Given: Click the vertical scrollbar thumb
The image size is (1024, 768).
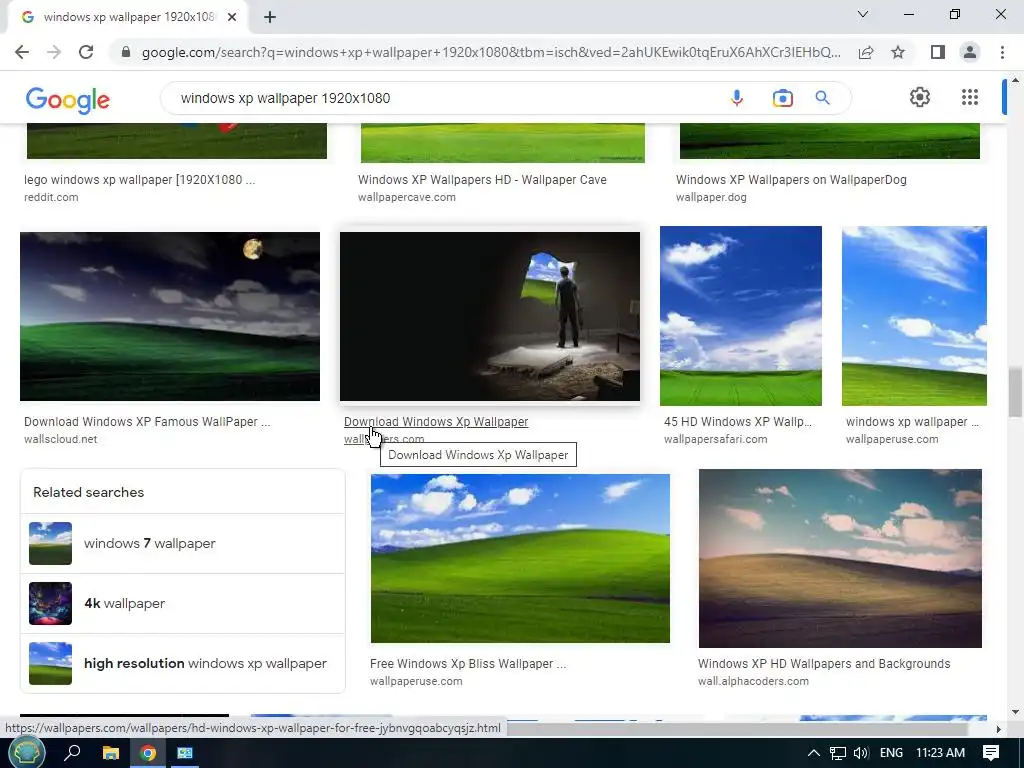Looking at the screenshot, I should point(1015,392).
